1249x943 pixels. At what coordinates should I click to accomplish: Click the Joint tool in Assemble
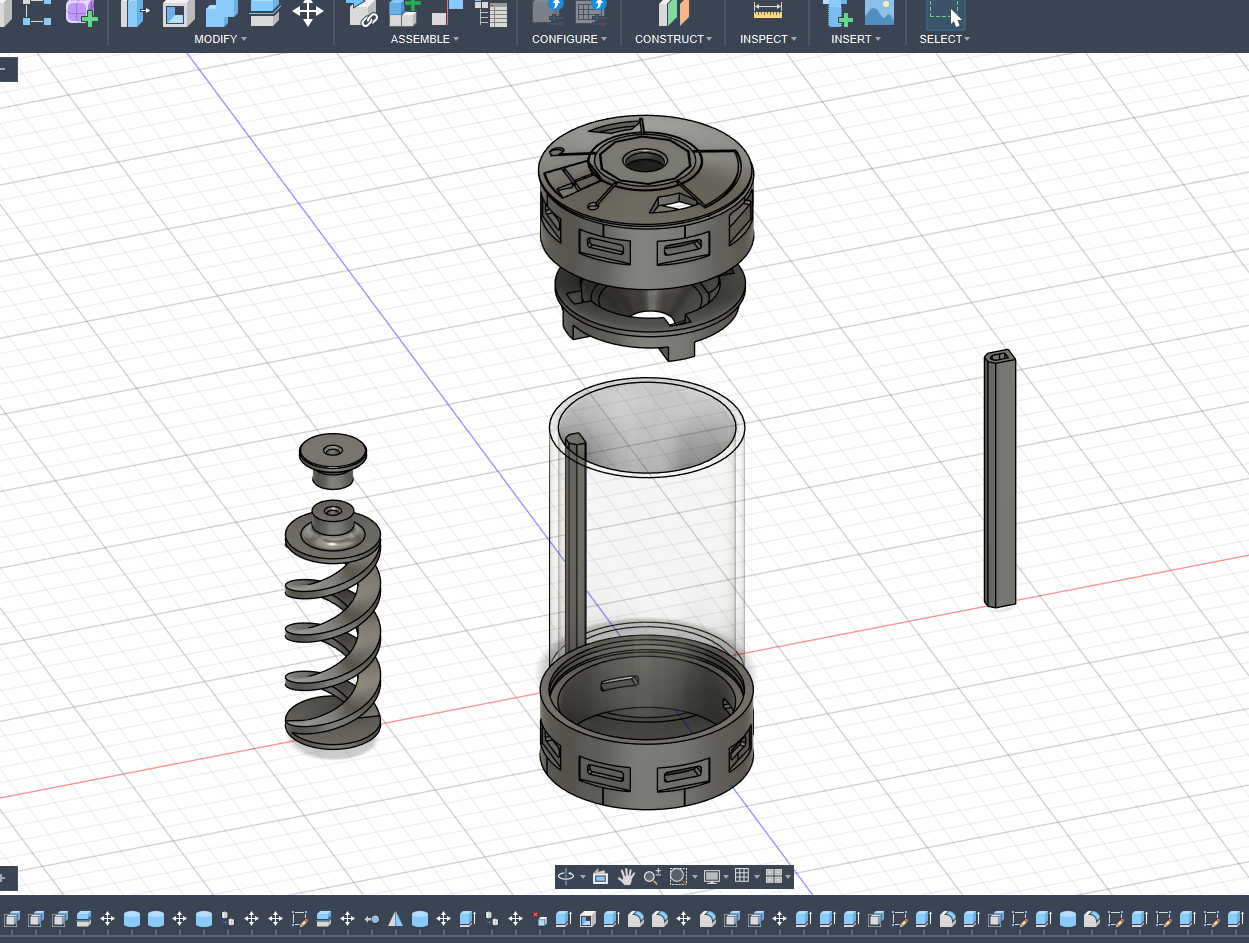click(361, 13)
